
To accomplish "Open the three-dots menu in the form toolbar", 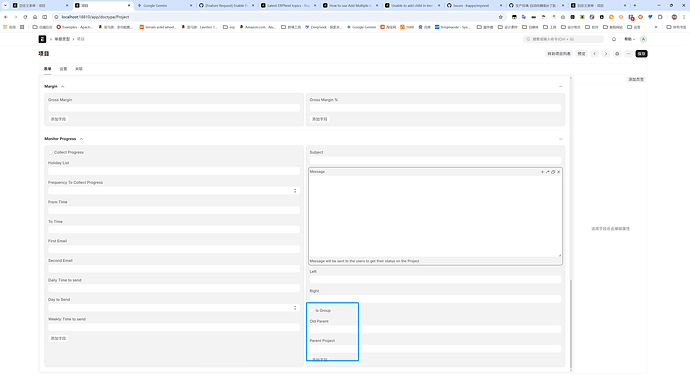I will click(x=628, y=54).
